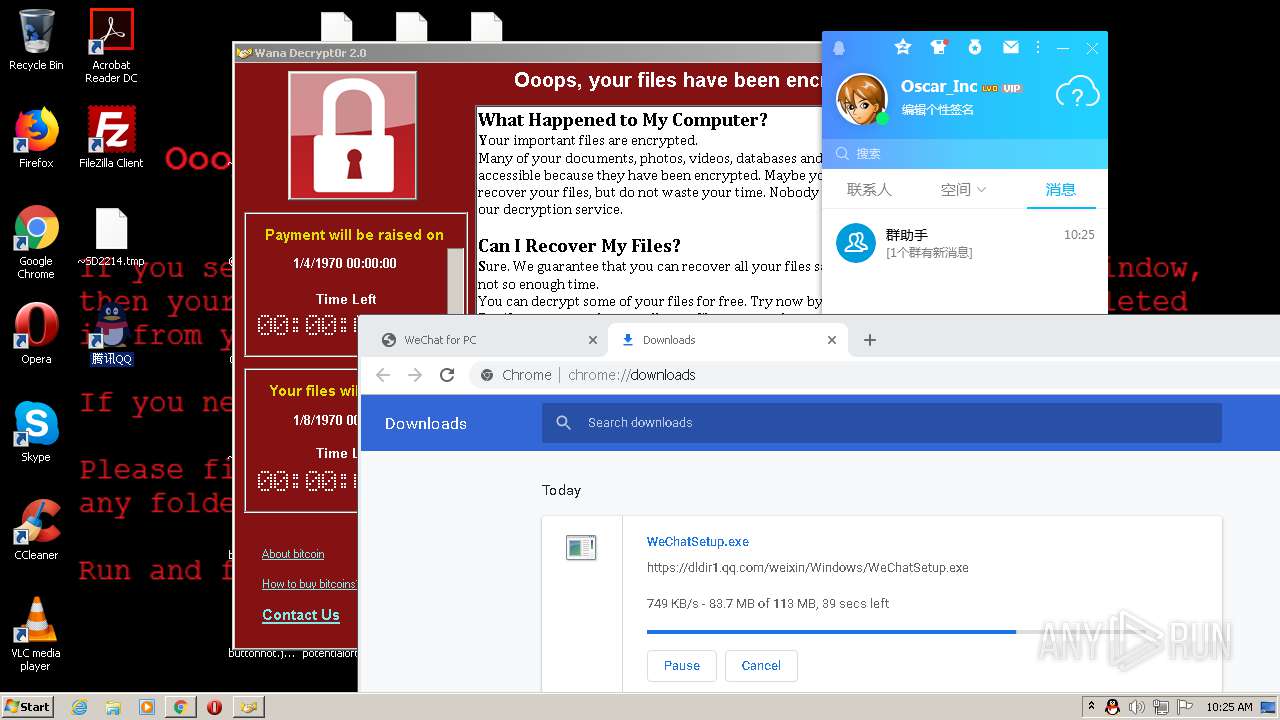Open the QQ dress-up shirt icon
The height and width of the screenshot is (720, 1280).
pos(939,47)
